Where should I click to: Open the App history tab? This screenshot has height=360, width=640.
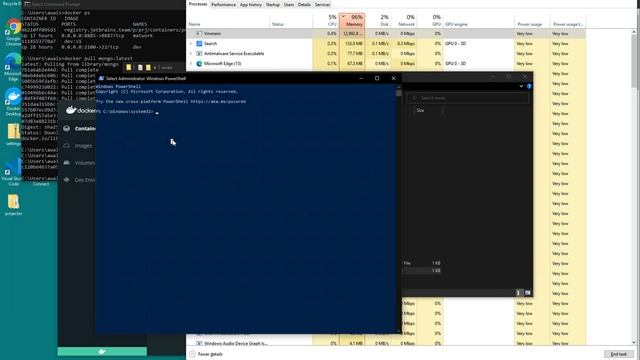coord(251,4)
